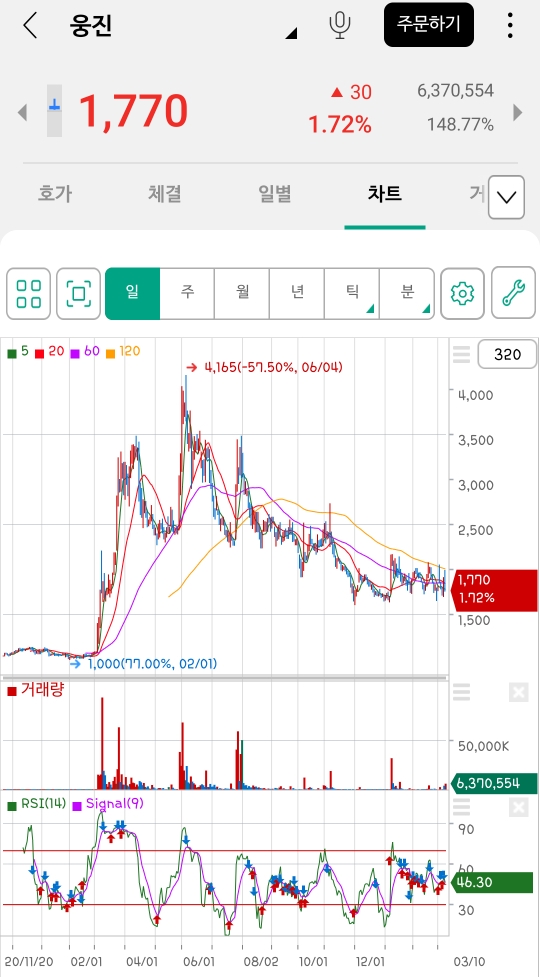Screen dimensions: 540x977
Task: Open the 주문하기 order button
Action: coord(429,25)
